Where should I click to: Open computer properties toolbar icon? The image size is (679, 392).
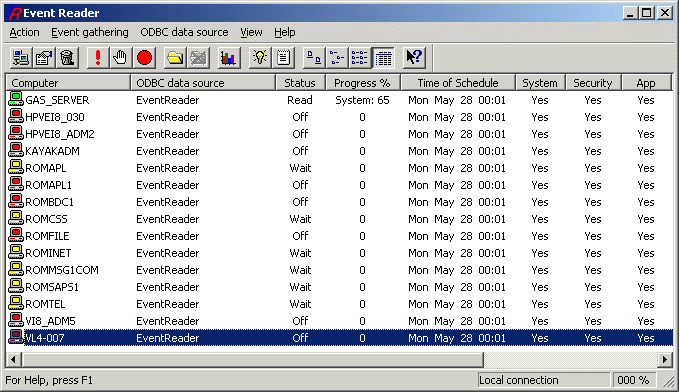44,58
